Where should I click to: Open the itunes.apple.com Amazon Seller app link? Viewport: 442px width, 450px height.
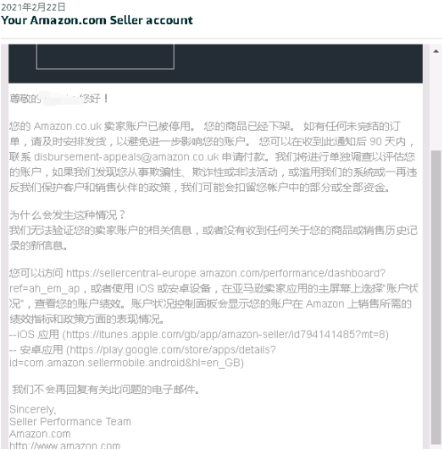(x=226, y=334)
